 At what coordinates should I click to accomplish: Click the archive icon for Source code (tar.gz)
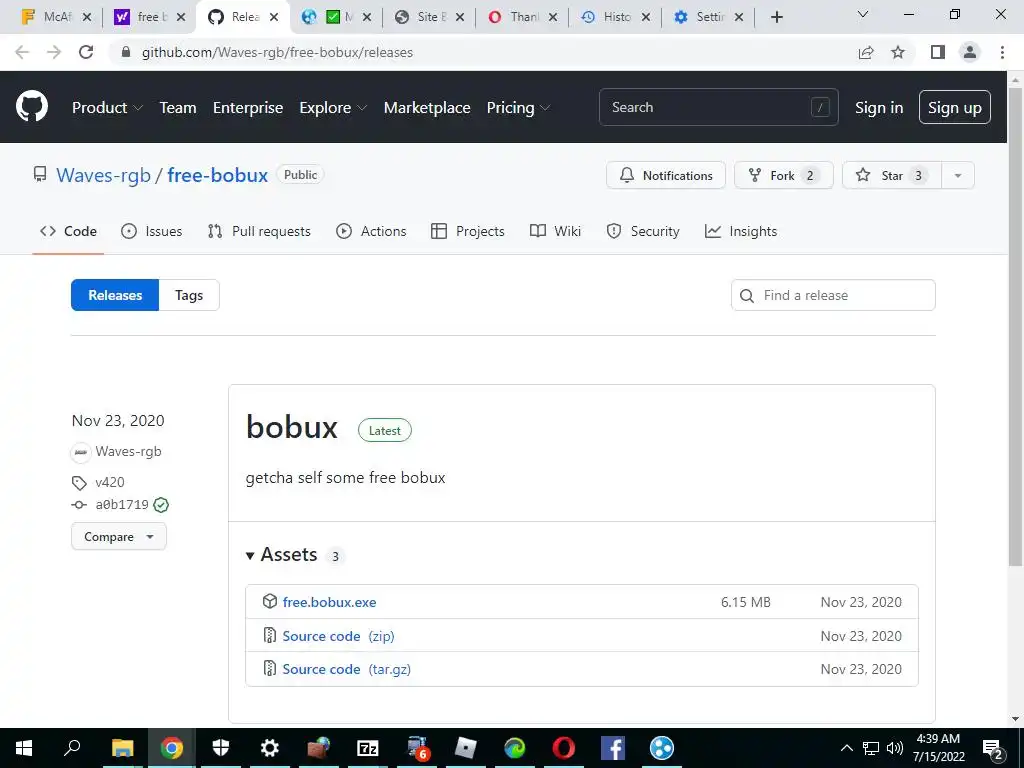270,669
